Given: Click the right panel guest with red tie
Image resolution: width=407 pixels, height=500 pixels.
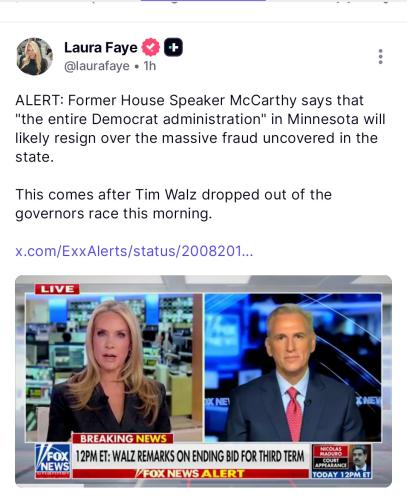Looking at the screenshot, I should 293,367.
